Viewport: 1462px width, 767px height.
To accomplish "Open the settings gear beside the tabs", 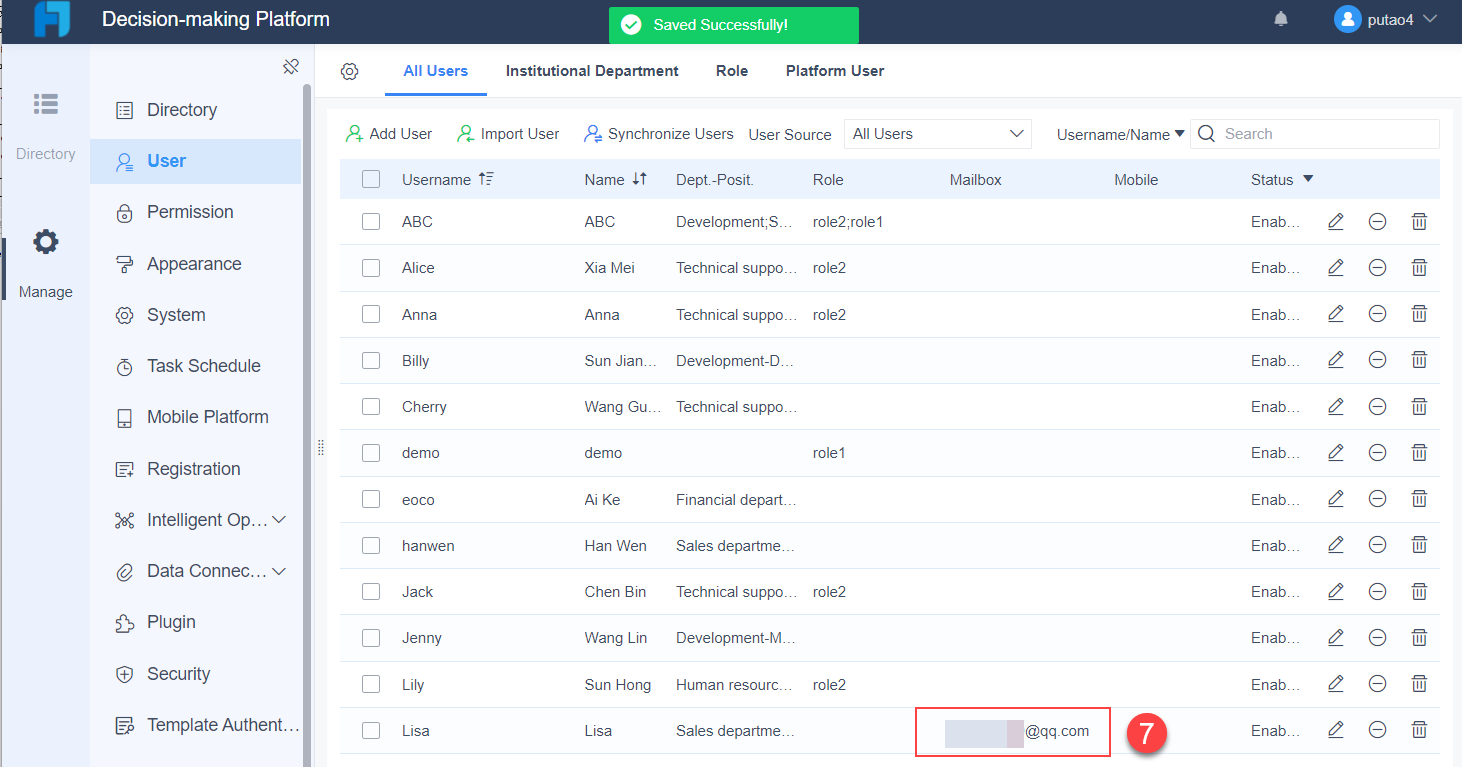I will (349, 71).
